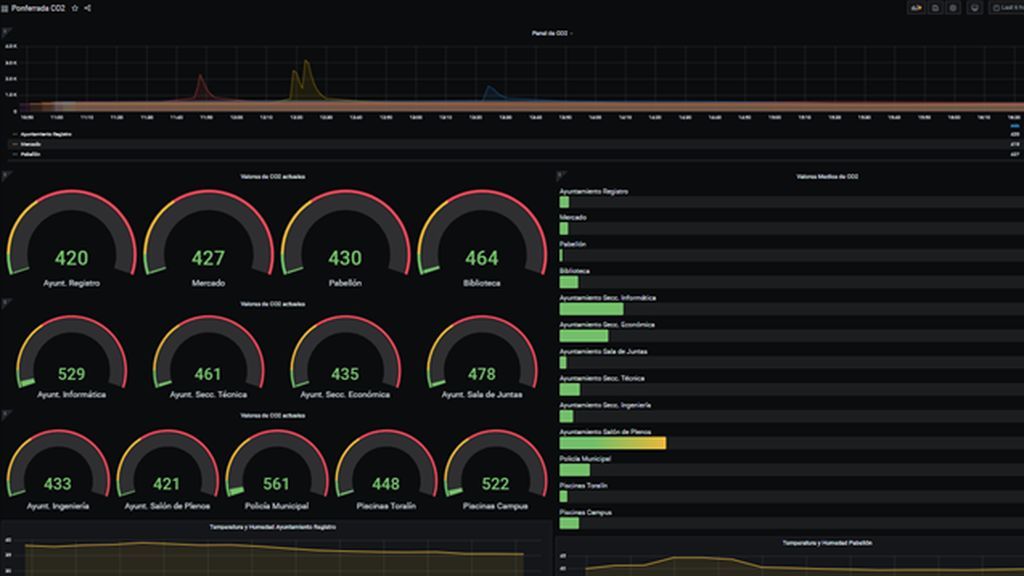Toggle Ayuntamiento Registro series in legend
The height and width of the screenshot is (576, 1024).
[46, 134]
